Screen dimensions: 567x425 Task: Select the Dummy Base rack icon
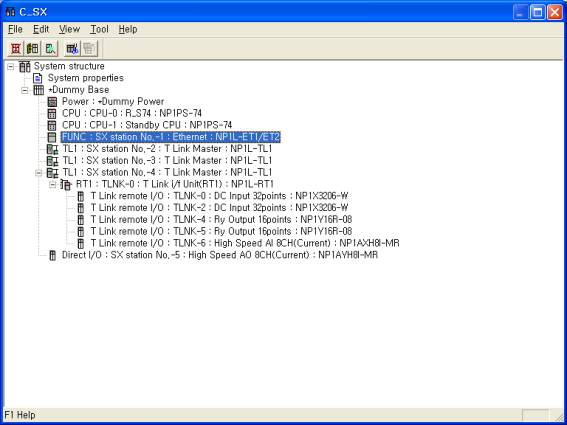38,90
